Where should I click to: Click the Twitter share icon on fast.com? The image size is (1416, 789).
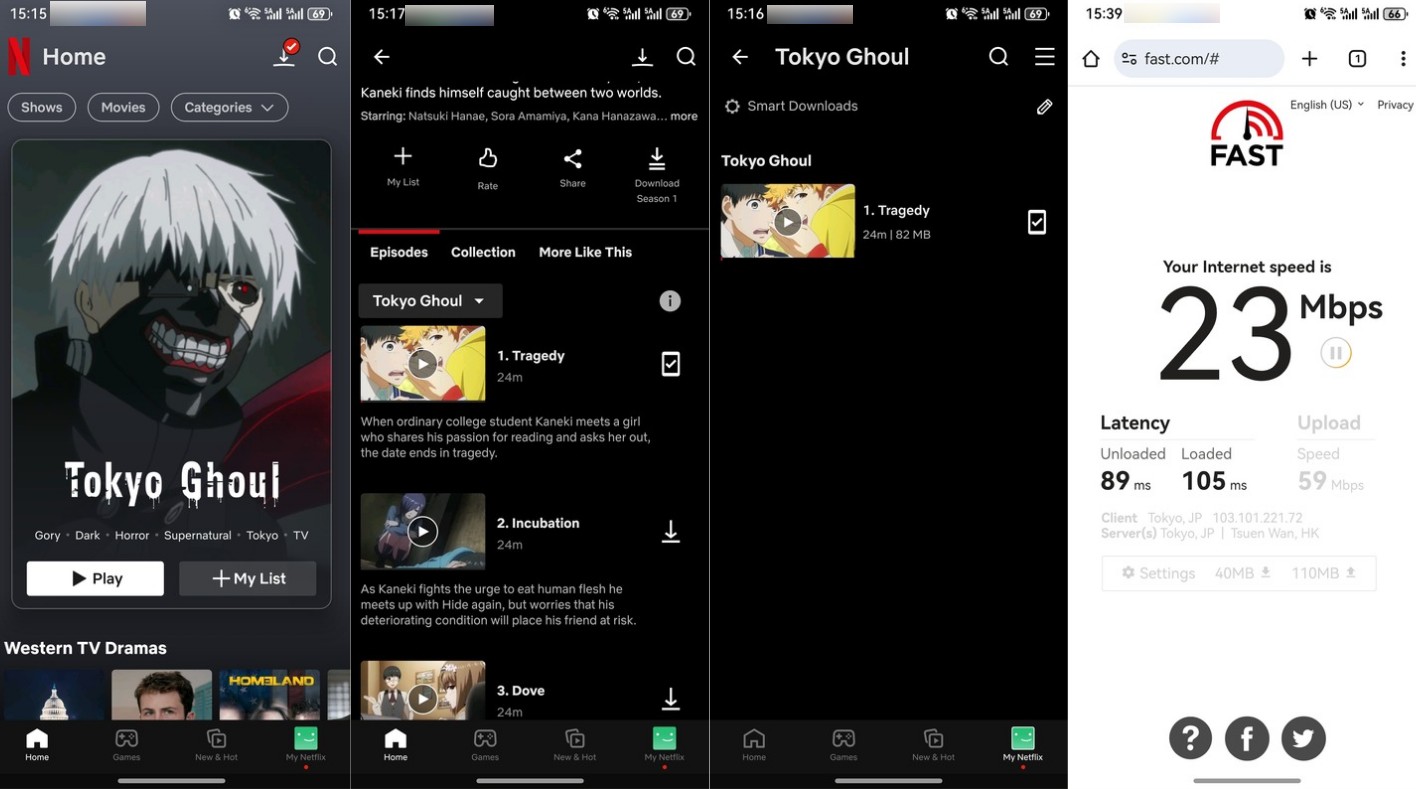tap(1303, 738)
